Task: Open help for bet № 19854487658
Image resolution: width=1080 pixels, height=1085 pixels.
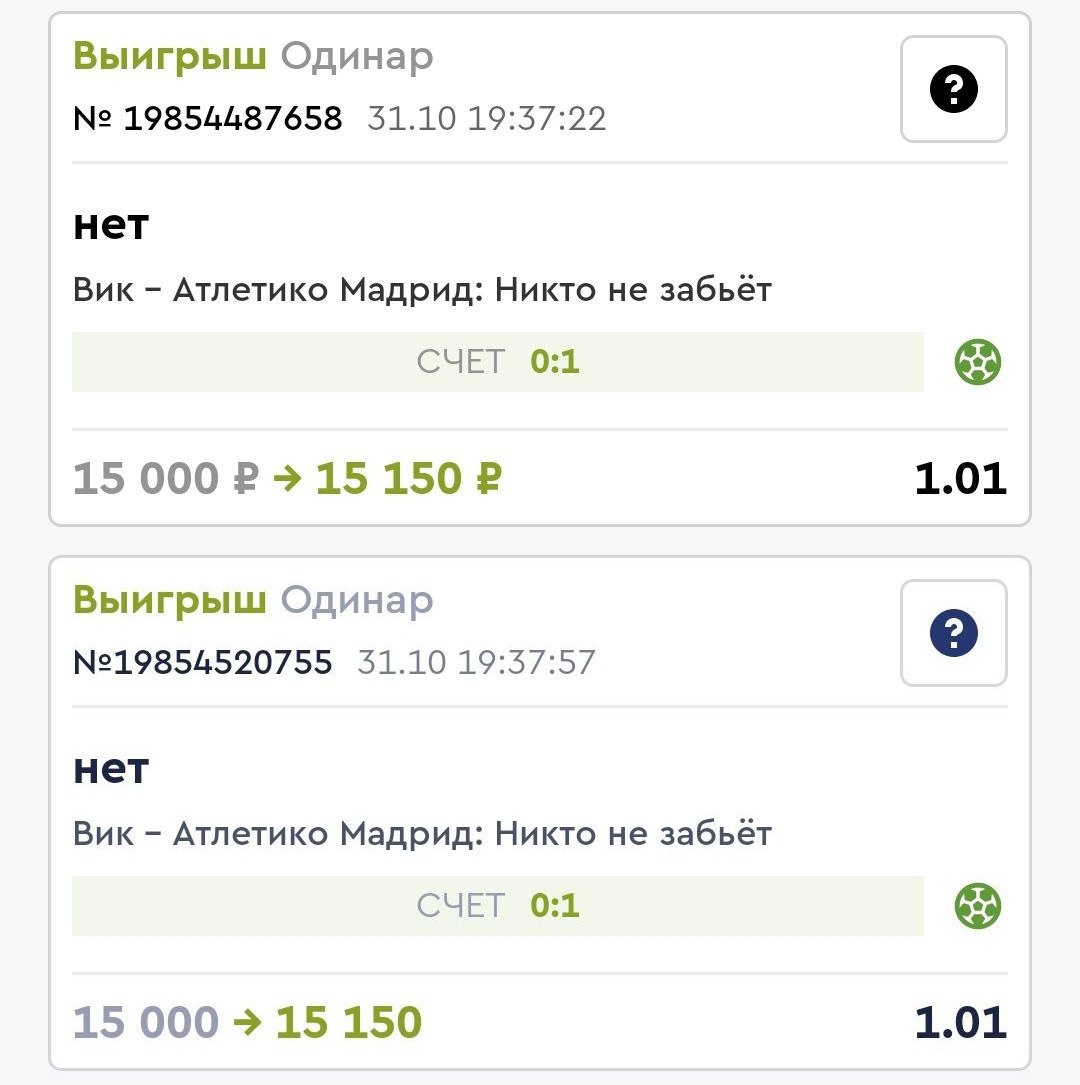Action: (953, 90)
